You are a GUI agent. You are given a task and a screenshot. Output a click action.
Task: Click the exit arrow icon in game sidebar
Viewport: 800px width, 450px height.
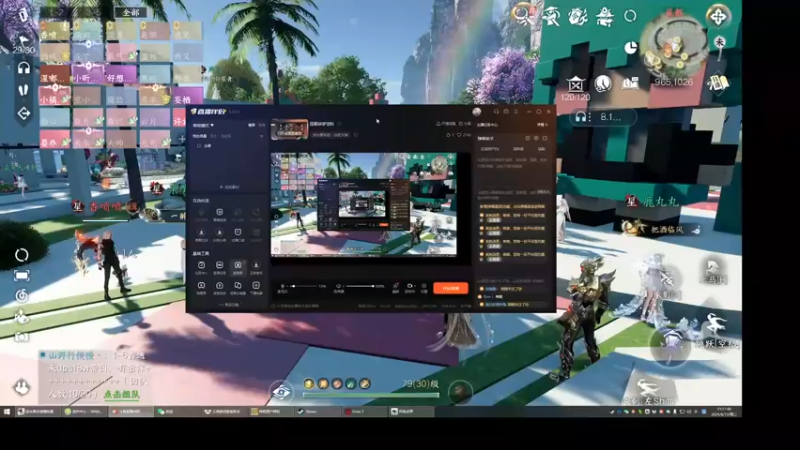point(23,113)
